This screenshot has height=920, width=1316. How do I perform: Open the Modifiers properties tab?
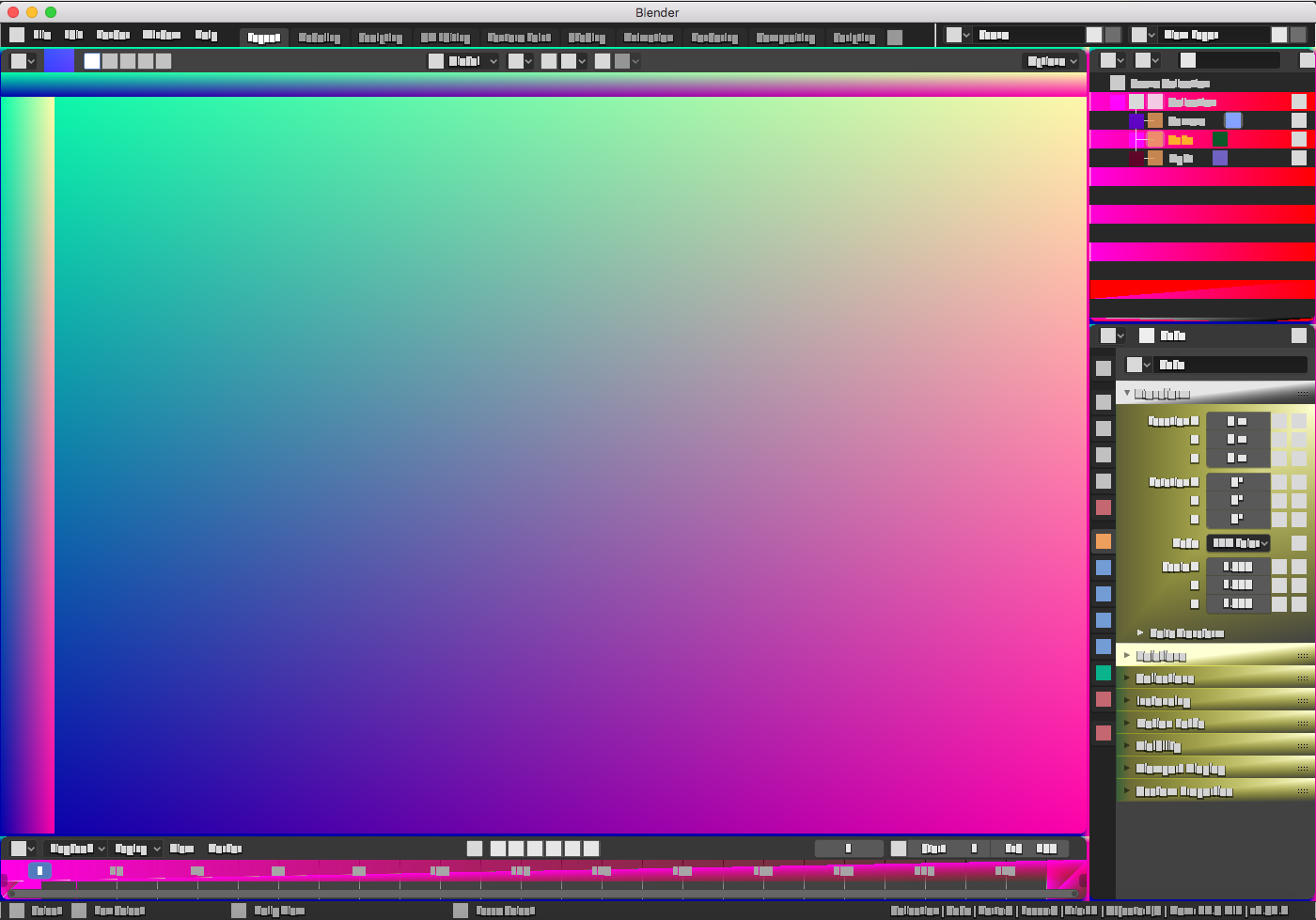click(x=1104, y=568)
